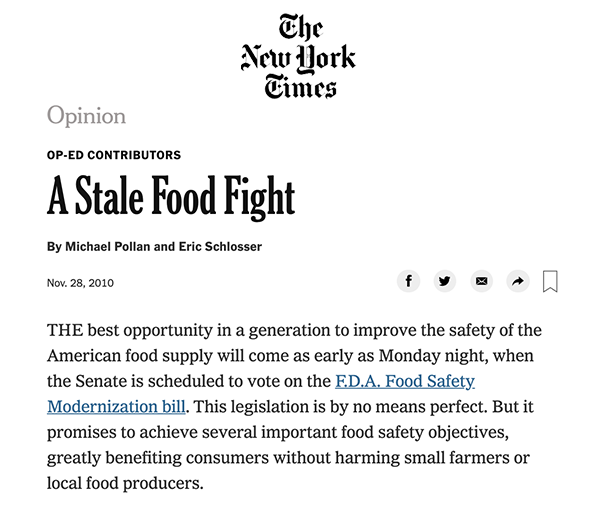
Task: Email the article using envelope icon
Action: (x=481, y=281)
